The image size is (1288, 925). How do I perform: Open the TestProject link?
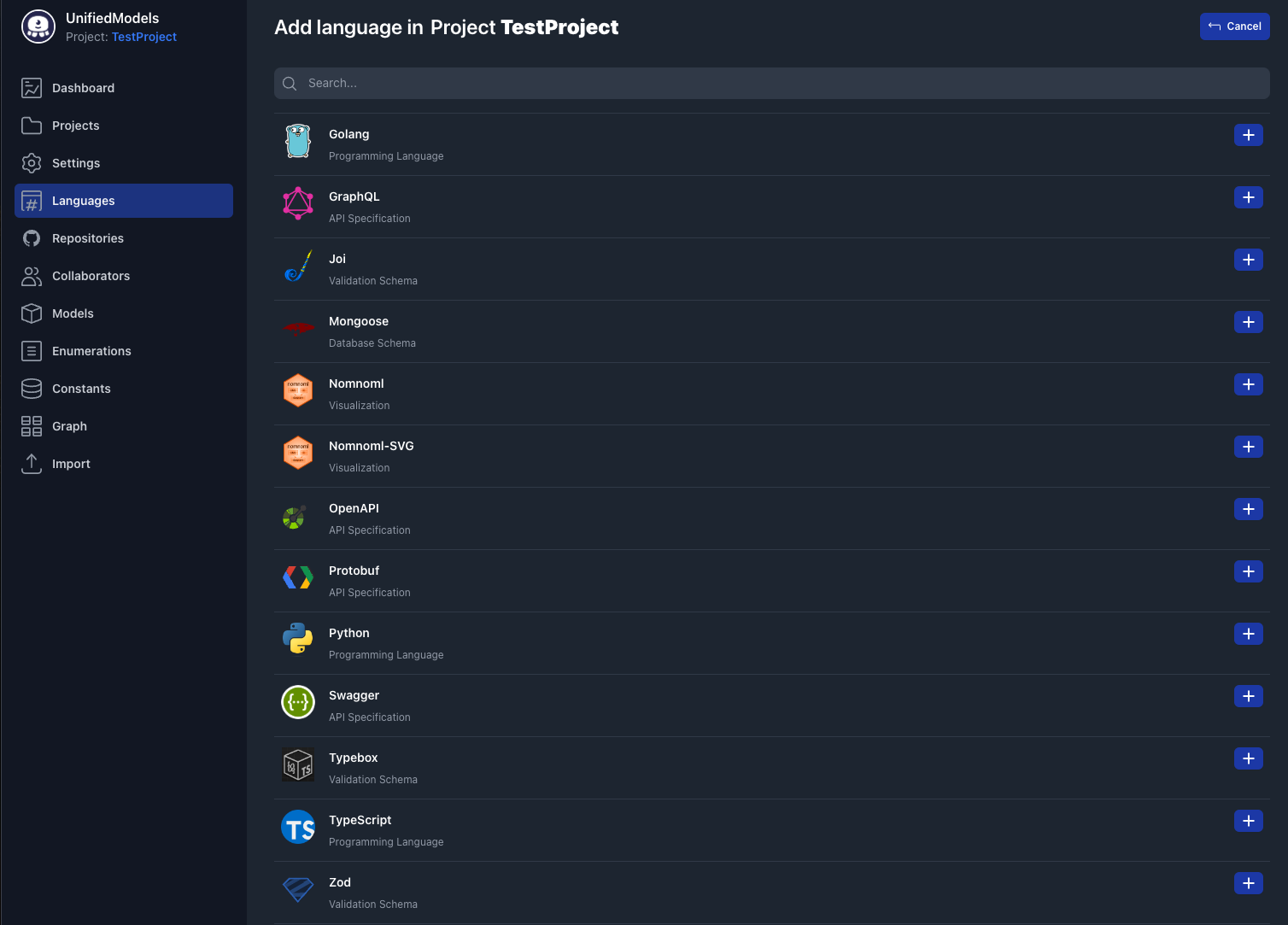(x=143, y=37)
